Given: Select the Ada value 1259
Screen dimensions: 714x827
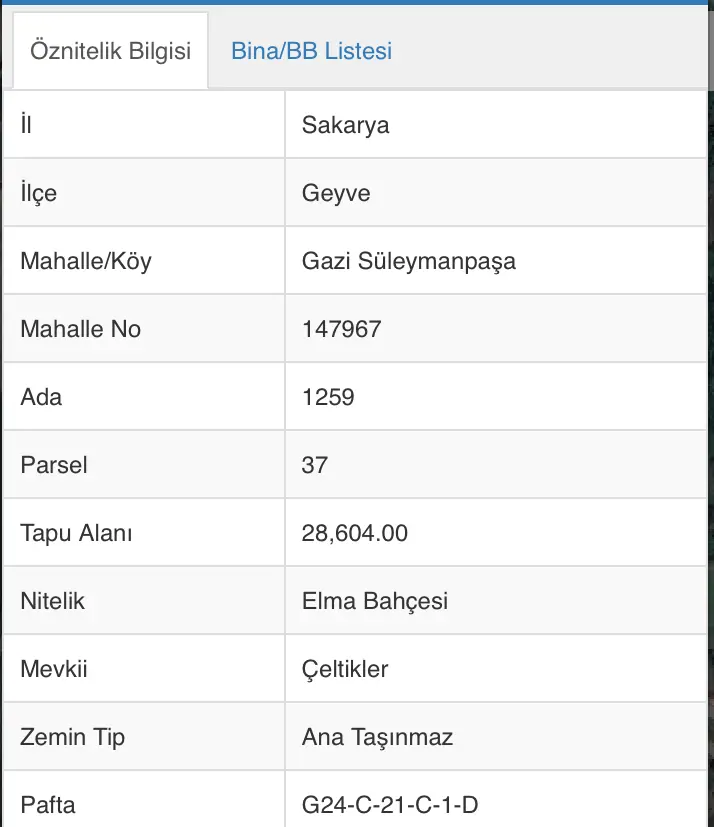Looking at the screenshot, I should (328, 397).
